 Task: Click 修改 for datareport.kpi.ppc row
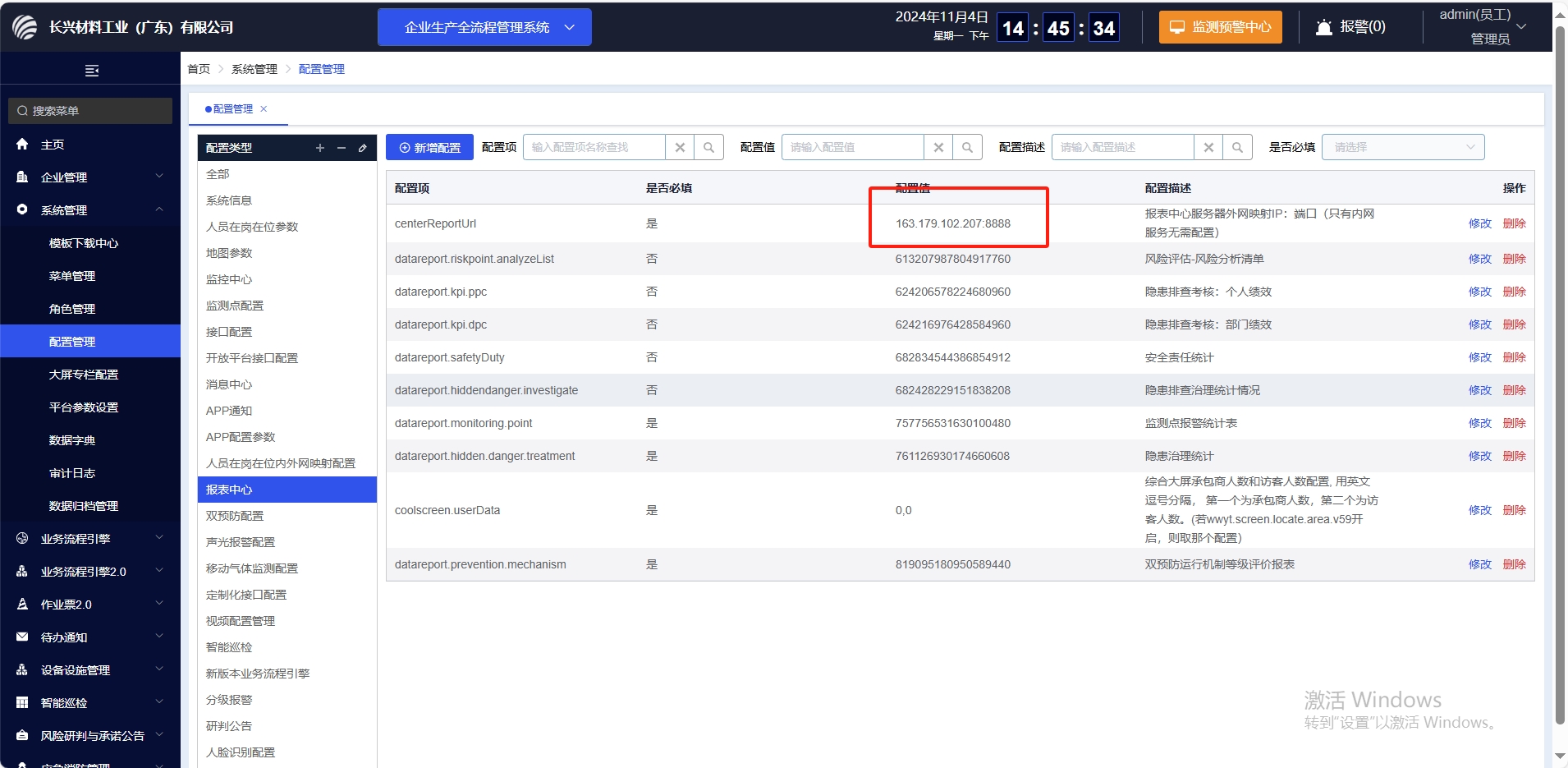point(1480,292)
